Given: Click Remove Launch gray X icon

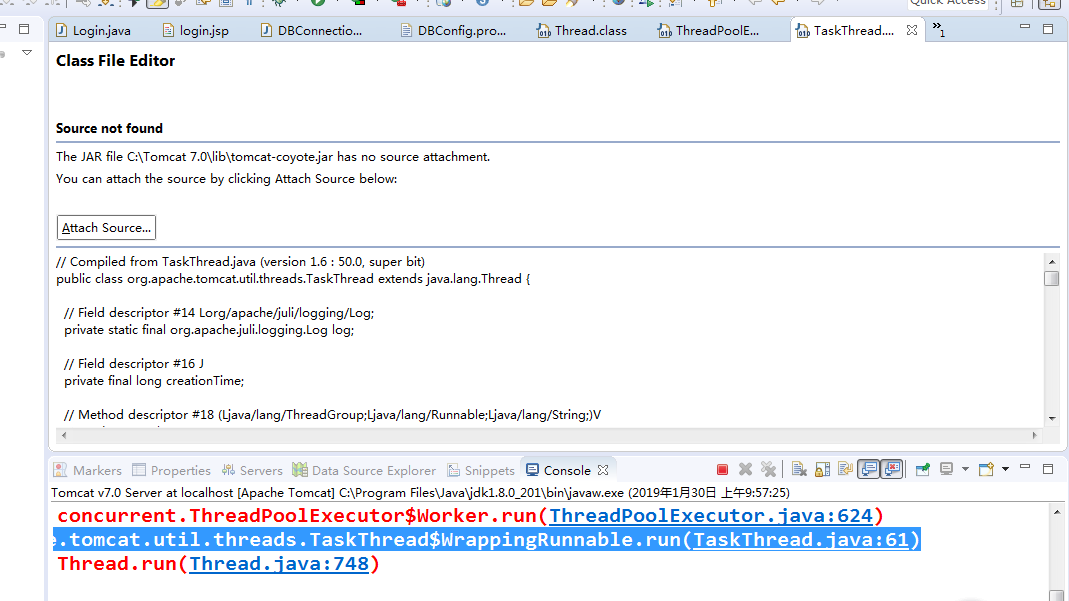Looking at the screenshot, I should [745, 469].
